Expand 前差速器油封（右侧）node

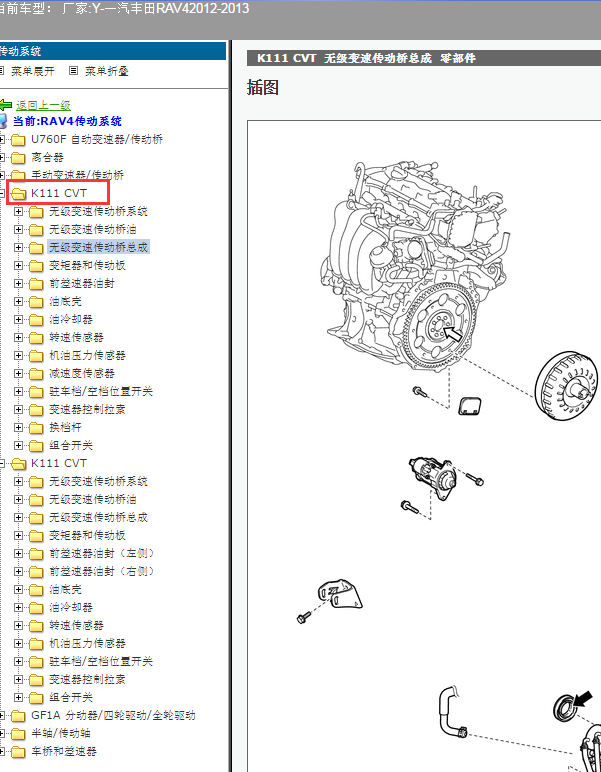pyautogui.click(x=19, y=572)
